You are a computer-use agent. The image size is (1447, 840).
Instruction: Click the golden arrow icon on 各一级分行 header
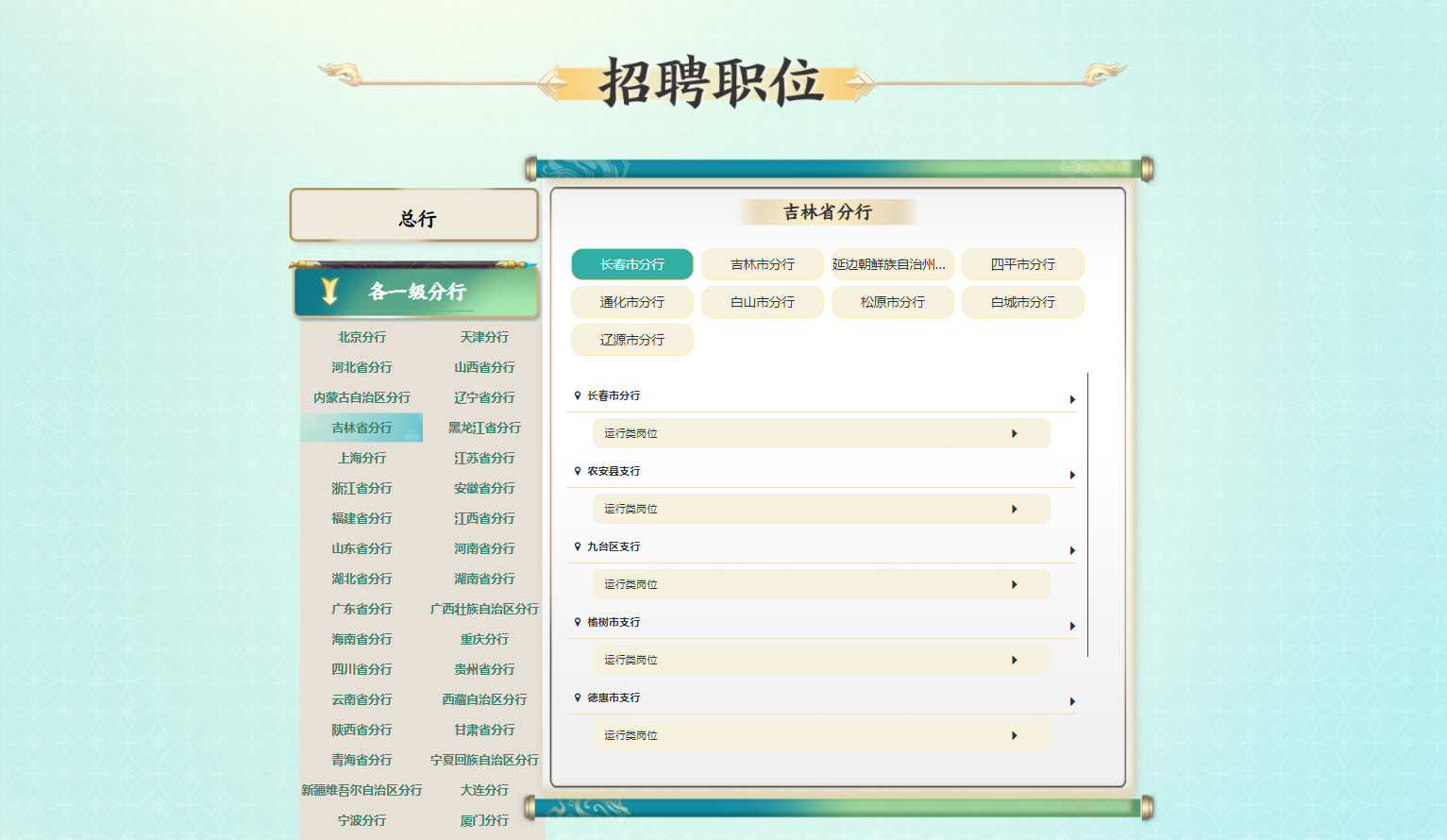coord(329,291)
